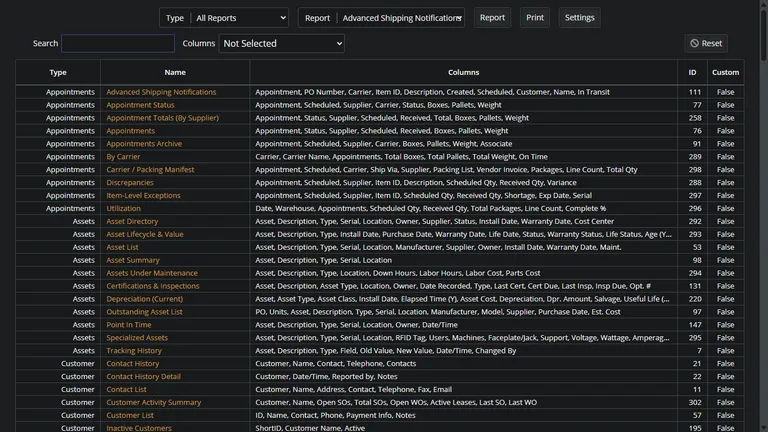Viewport: 768px width, 432px height.
Task: Open the Outstanding Asset List report
Action: 144,312
